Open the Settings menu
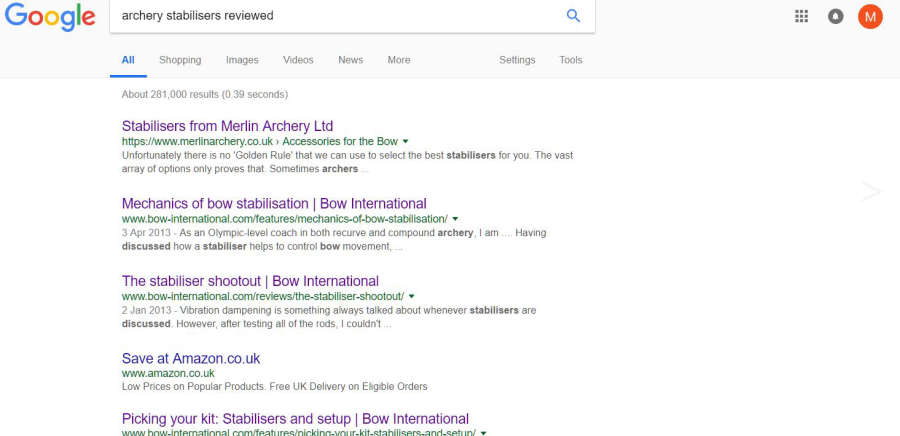Screen dimensions: 900x436 click(517, 60)
